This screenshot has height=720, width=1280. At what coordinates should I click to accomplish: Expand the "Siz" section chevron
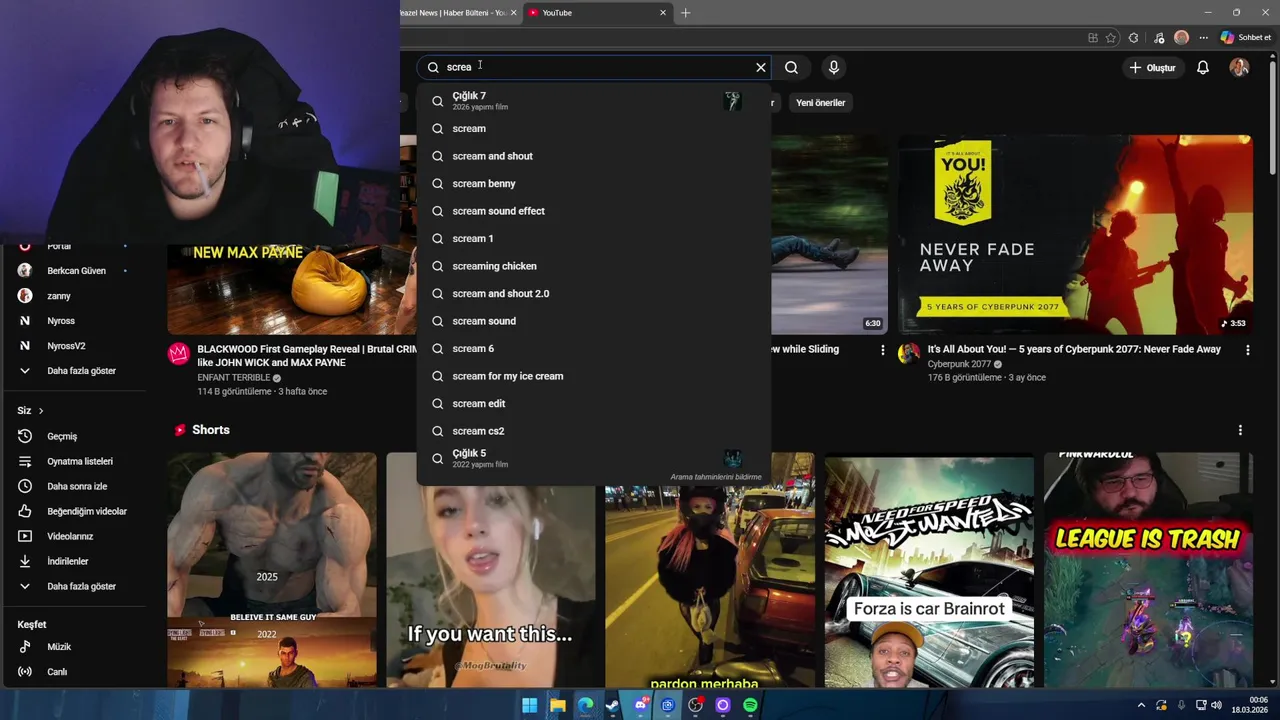tap(40, 411)
